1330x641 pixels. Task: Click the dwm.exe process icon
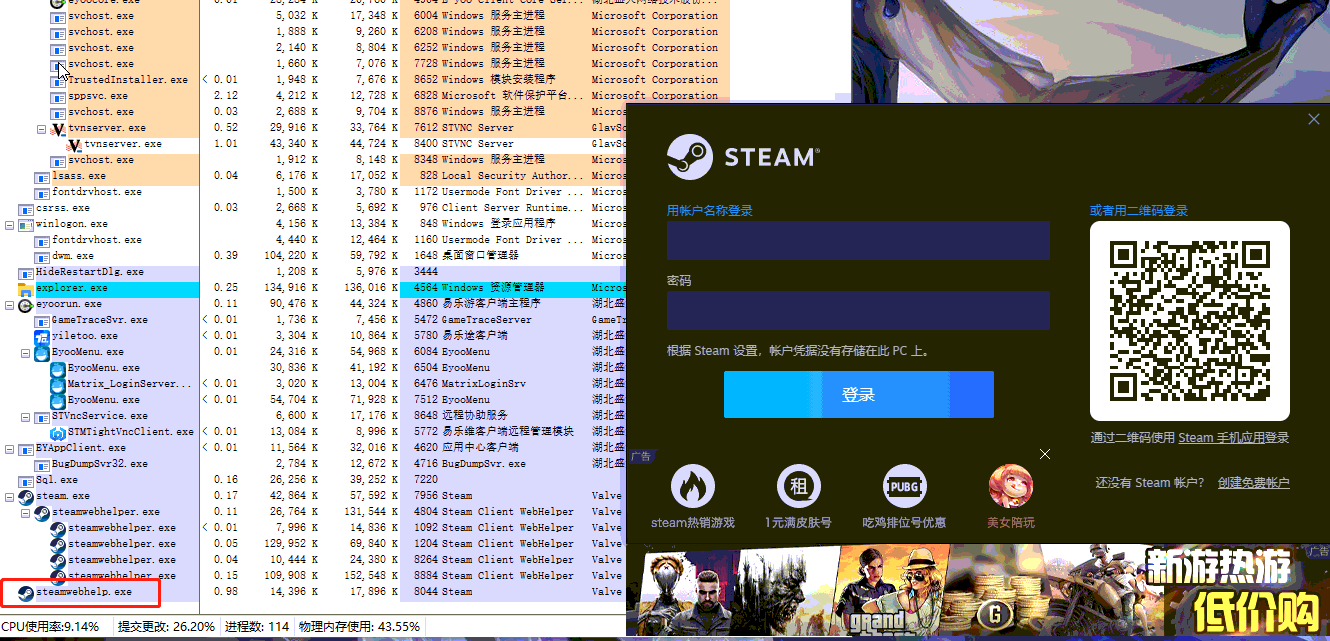click(42, 256)
